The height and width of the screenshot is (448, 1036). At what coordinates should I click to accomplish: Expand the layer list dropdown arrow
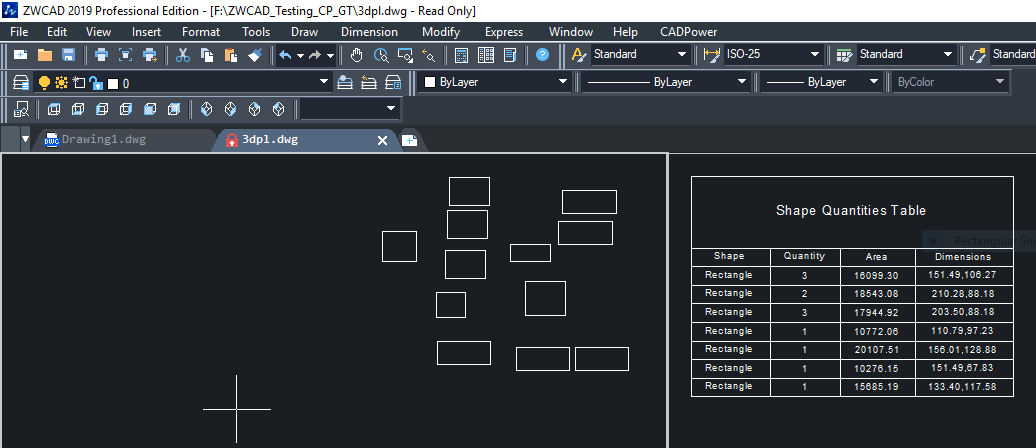[323, 83]
